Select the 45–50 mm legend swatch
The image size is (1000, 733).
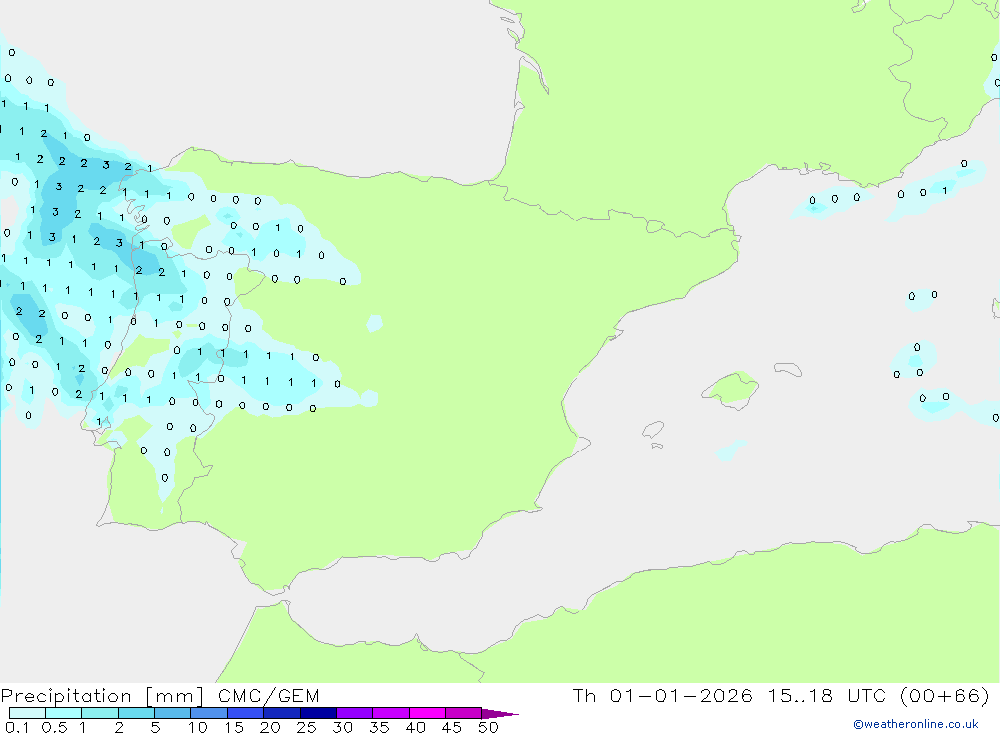[x=464, y=713]
